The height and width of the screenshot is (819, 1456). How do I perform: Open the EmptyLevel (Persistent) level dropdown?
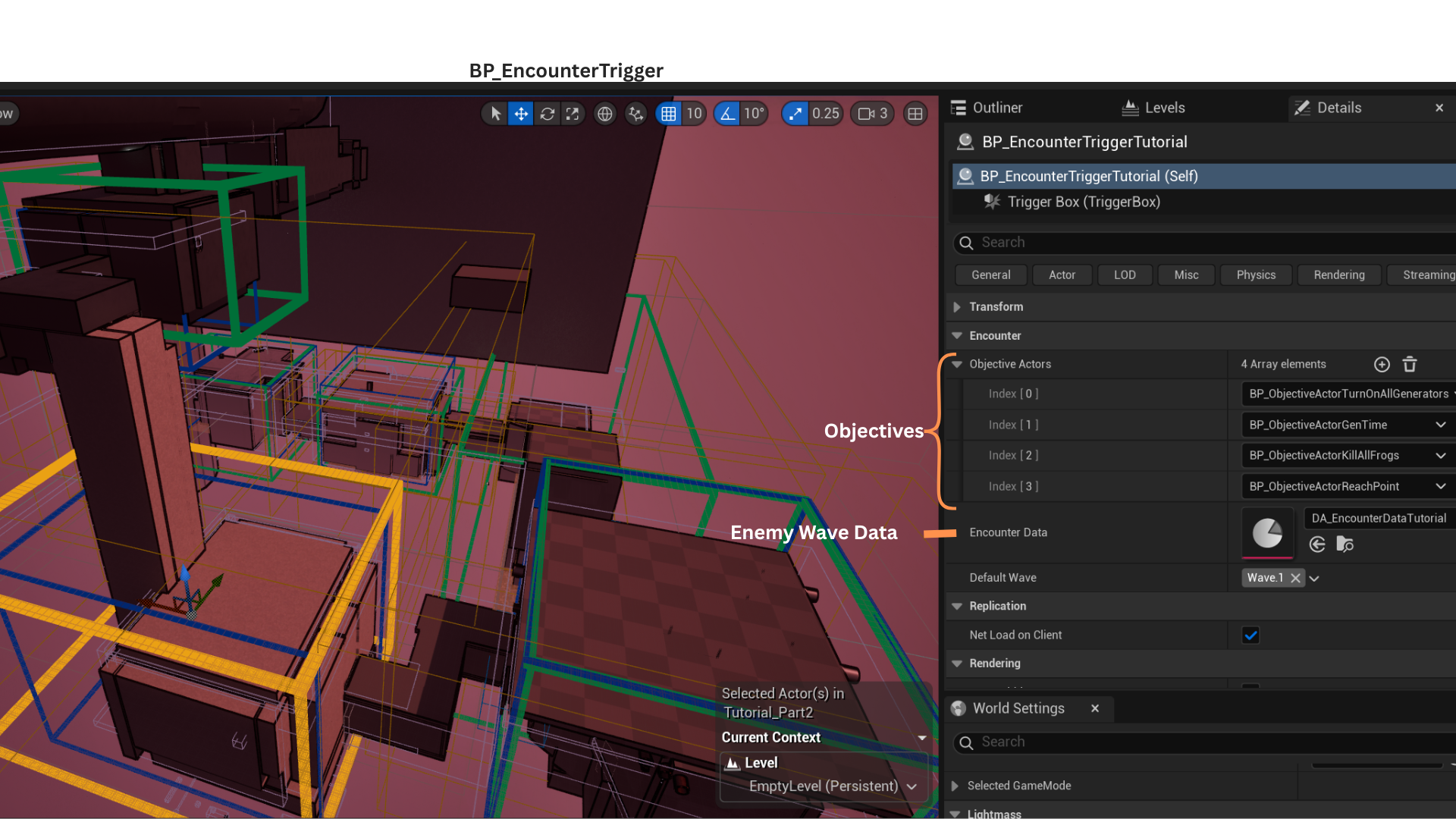(912, 786)
